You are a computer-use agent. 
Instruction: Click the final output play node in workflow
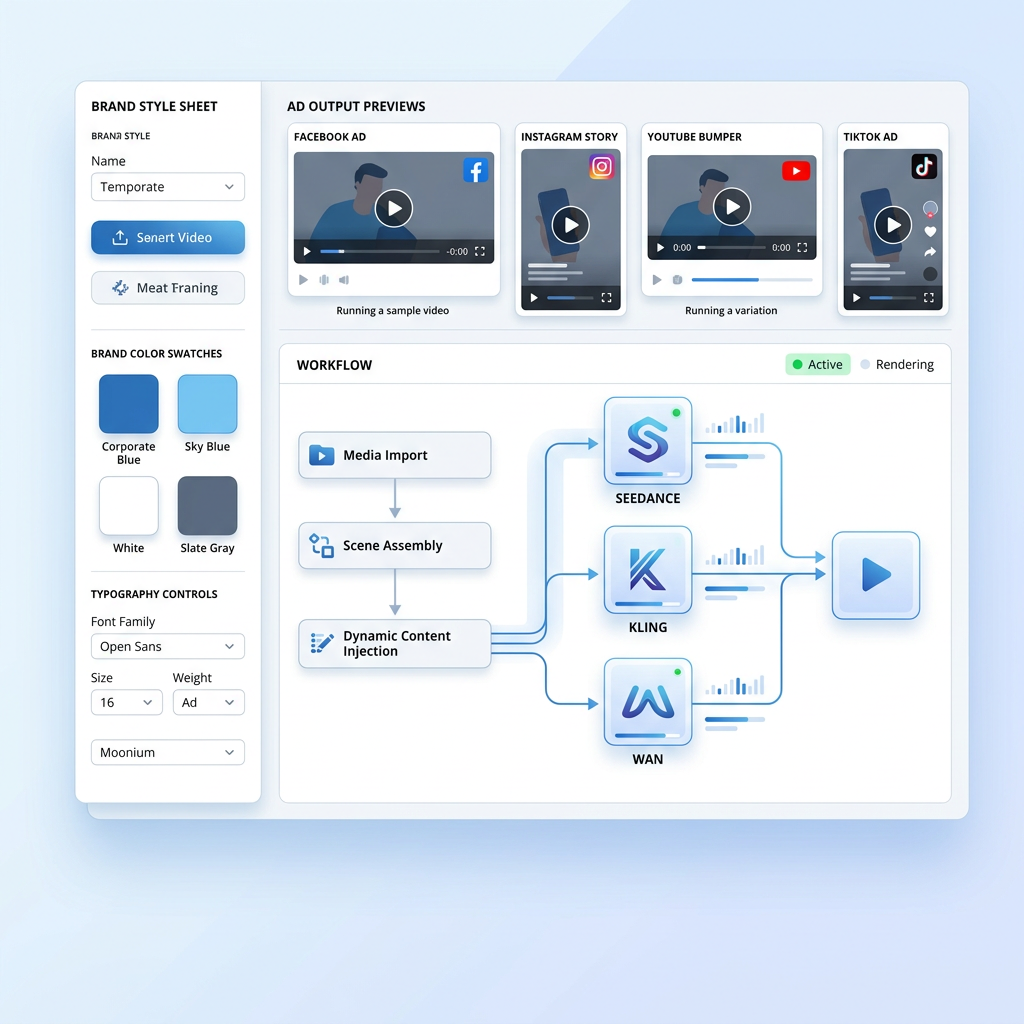pyautogui.click(x=876, y=575)
